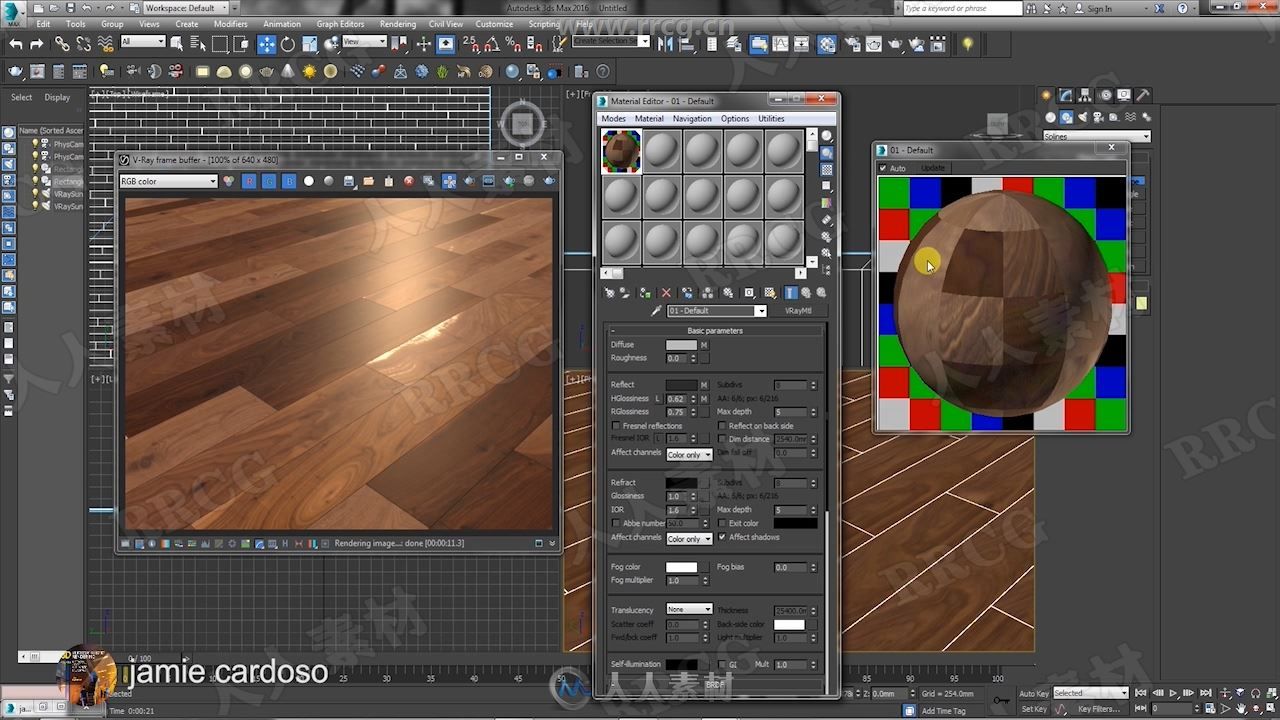Open the Graph Editors menu
Viewport: 1280px width, 720px height.
340,24
